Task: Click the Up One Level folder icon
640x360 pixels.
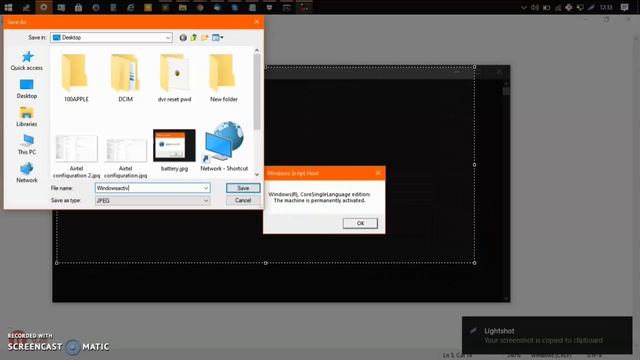Action: coord(193,38)
